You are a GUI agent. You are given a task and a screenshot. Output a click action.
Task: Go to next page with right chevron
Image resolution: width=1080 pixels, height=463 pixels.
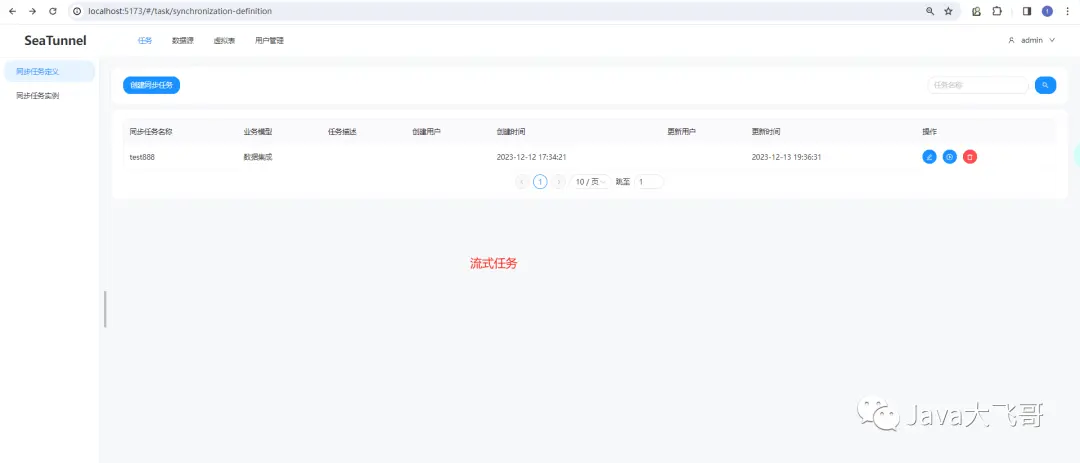pyautogui.click(x=559, y=182)
